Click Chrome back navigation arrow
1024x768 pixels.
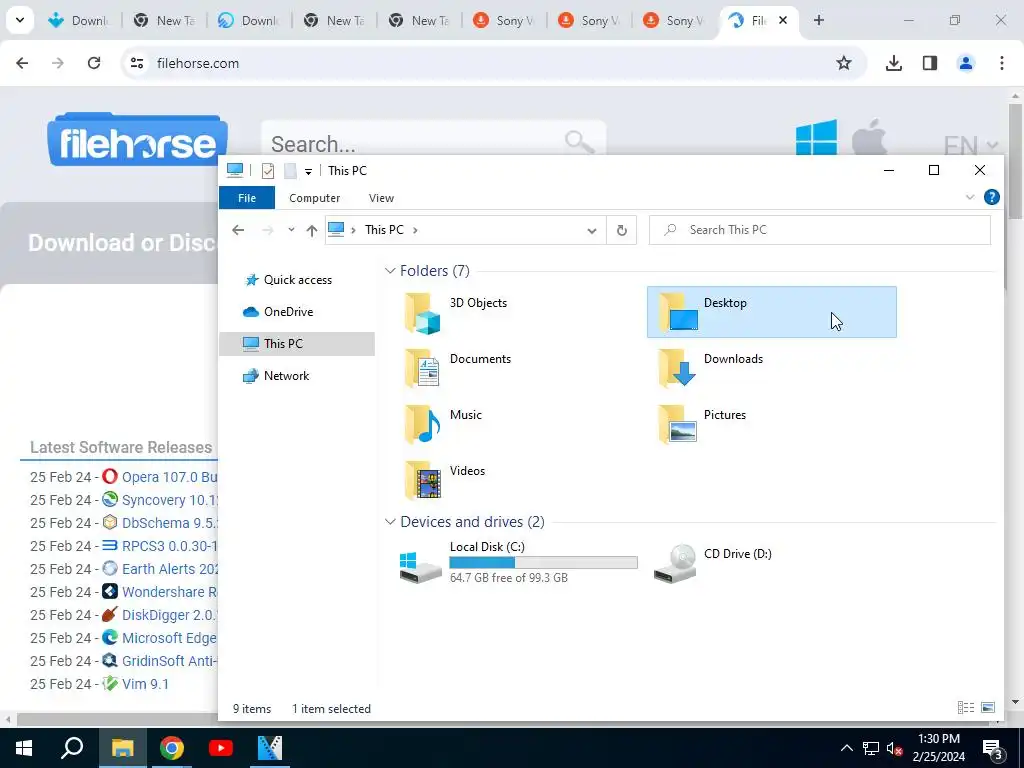pyautogui.click(x=22, y=63)
